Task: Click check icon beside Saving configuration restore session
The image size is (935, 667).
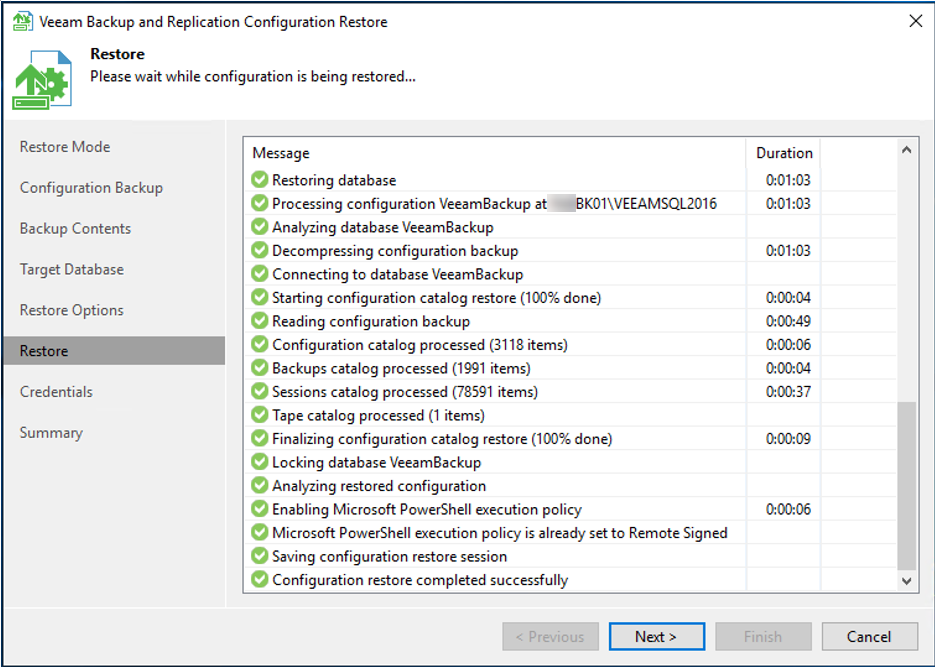Action: click(259, 556)
